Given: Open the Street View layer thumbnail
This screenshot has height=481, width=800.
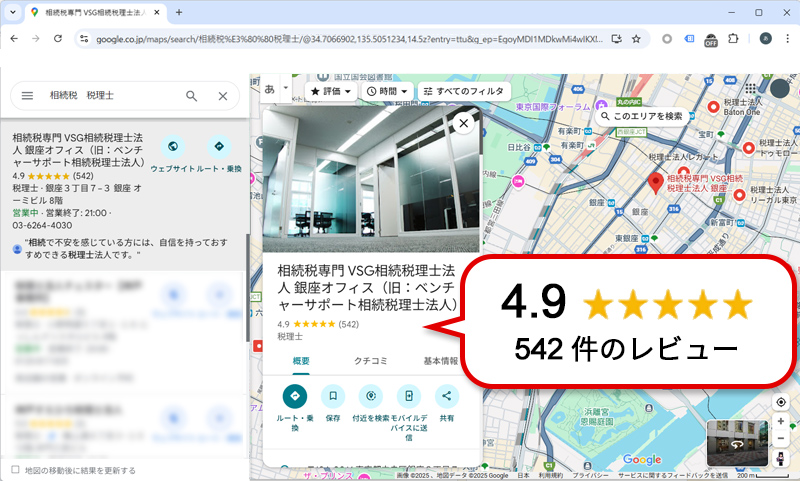Looking at the screenshot, I should 737,443.
